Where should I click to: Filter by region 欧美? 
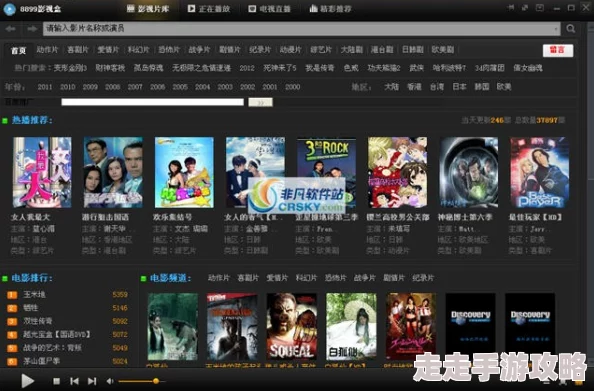(x=504, y=87)
